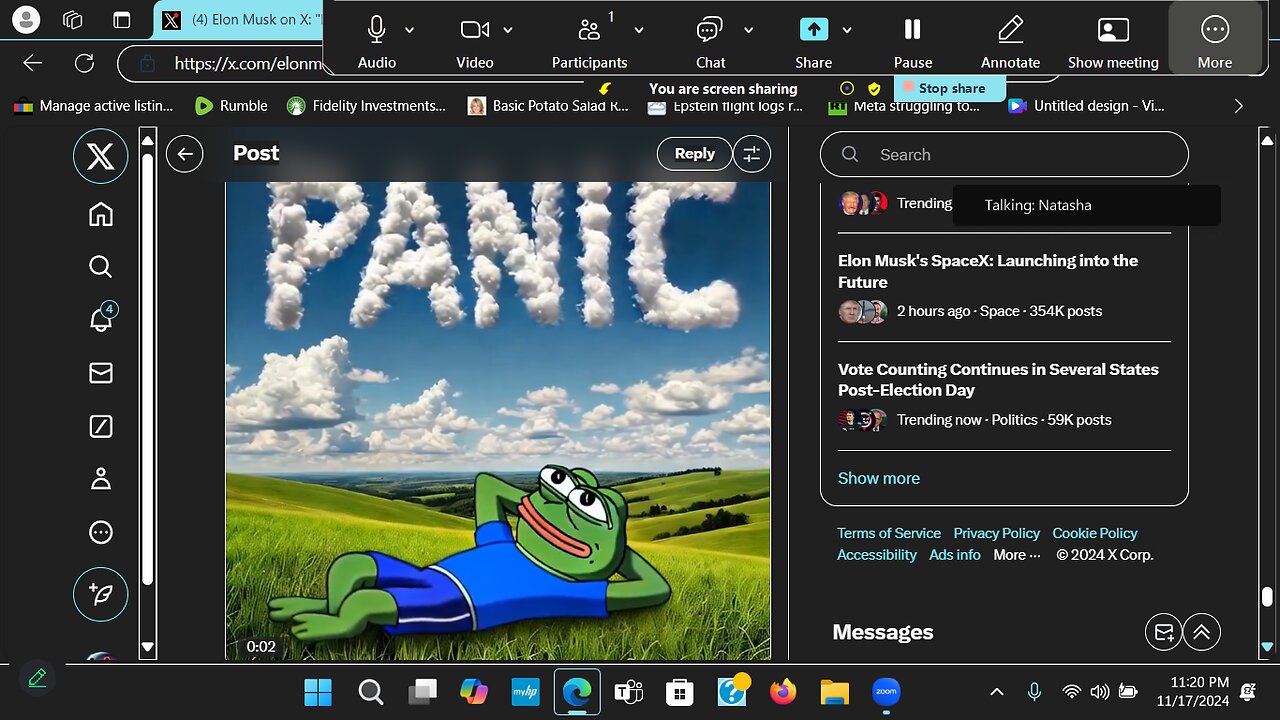
Task: Mute Zoom audio microphone
Action: pos(376,40)
